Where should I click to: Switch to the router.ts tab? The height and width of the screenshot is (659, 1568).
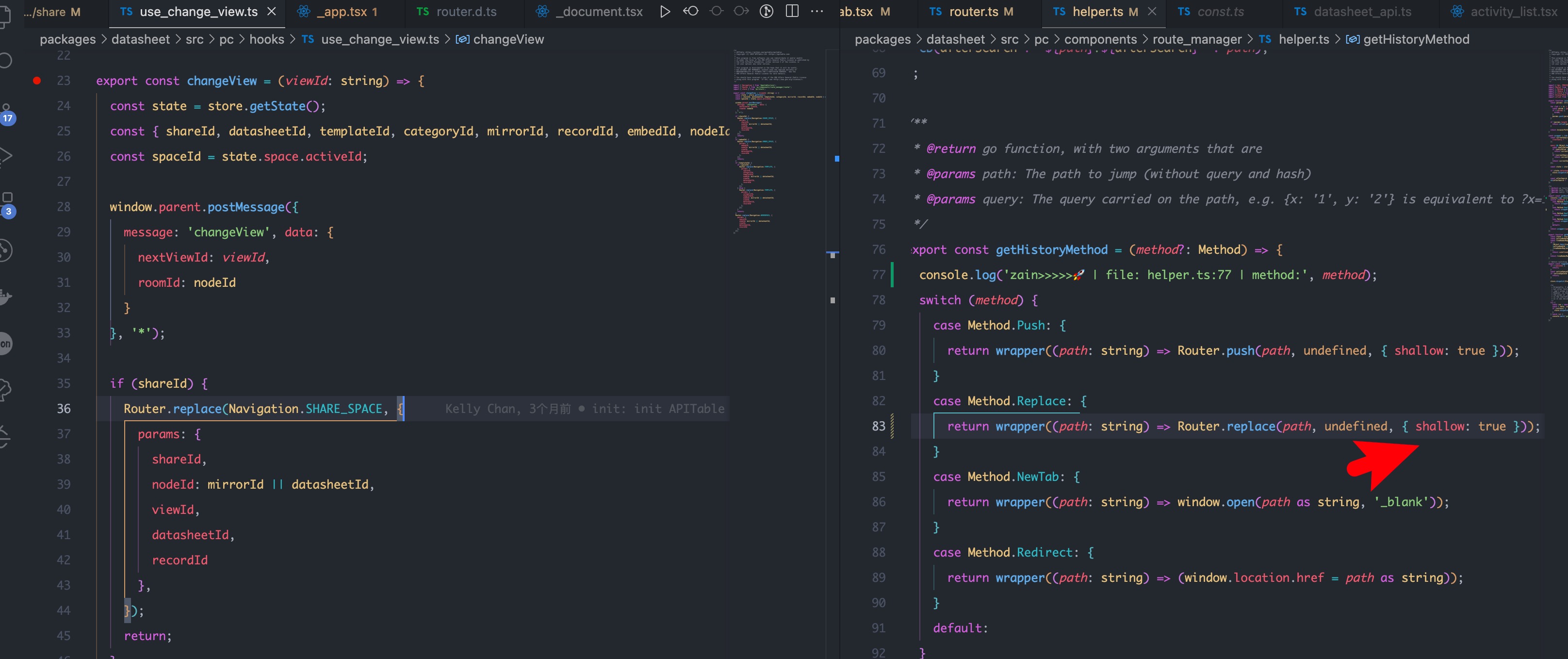(x=974, y=12)
